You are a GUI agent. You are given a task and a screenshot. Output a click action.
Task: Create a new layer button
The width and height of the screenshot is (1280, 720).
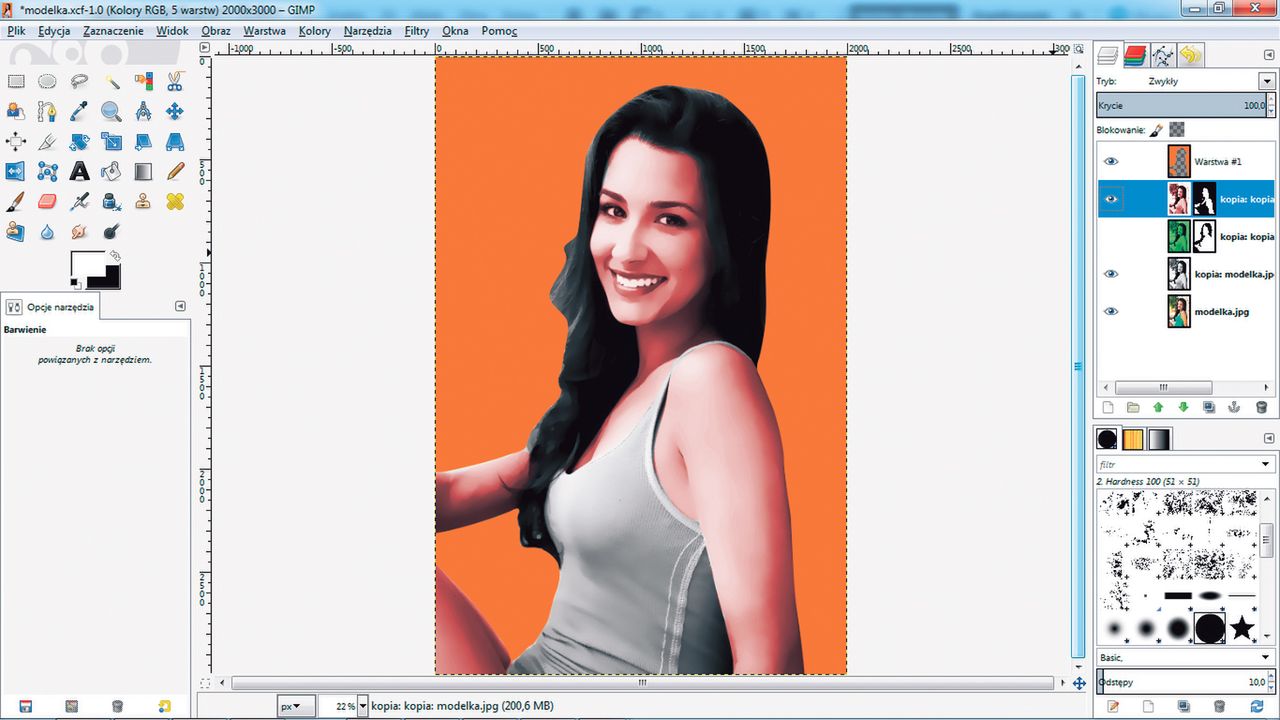pyautogui.click(x=1107, y=407)
